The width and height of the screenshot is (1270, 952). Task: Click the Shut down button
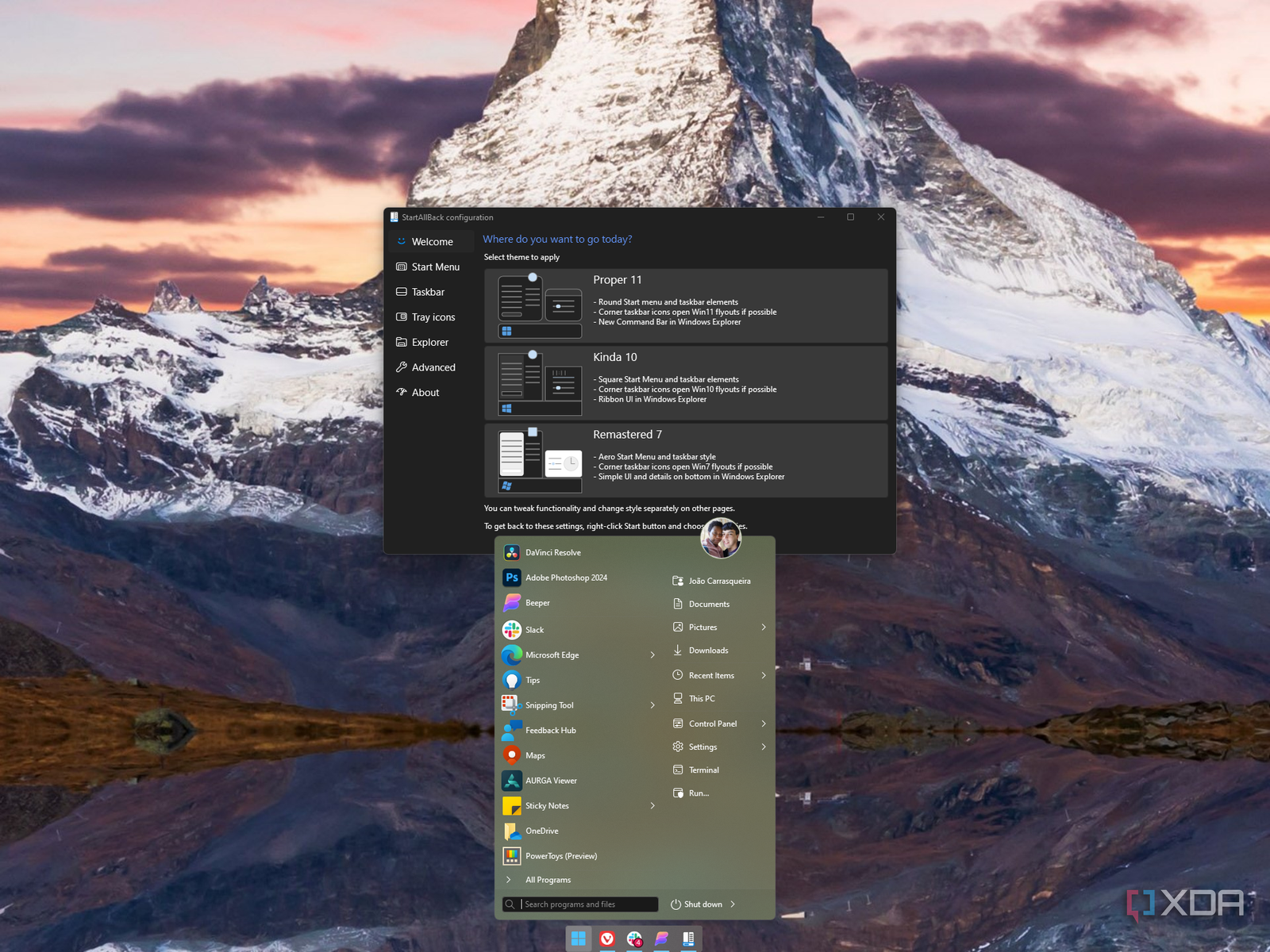(x=697, y=904)
